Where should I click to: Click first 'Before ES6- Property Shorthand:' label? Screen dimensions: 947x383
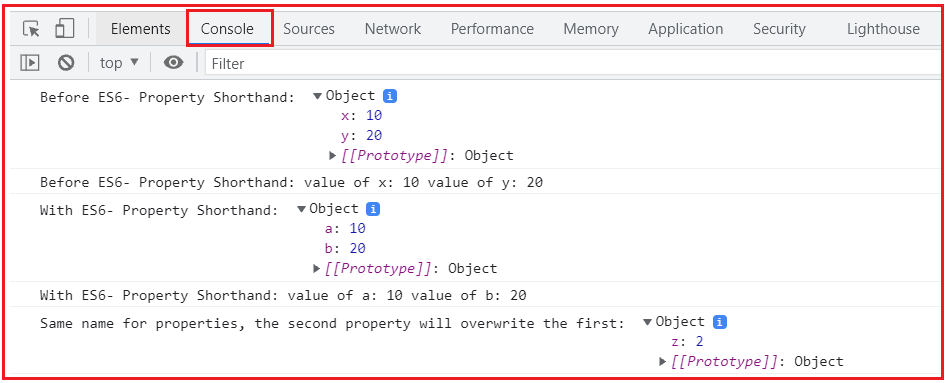168,98
